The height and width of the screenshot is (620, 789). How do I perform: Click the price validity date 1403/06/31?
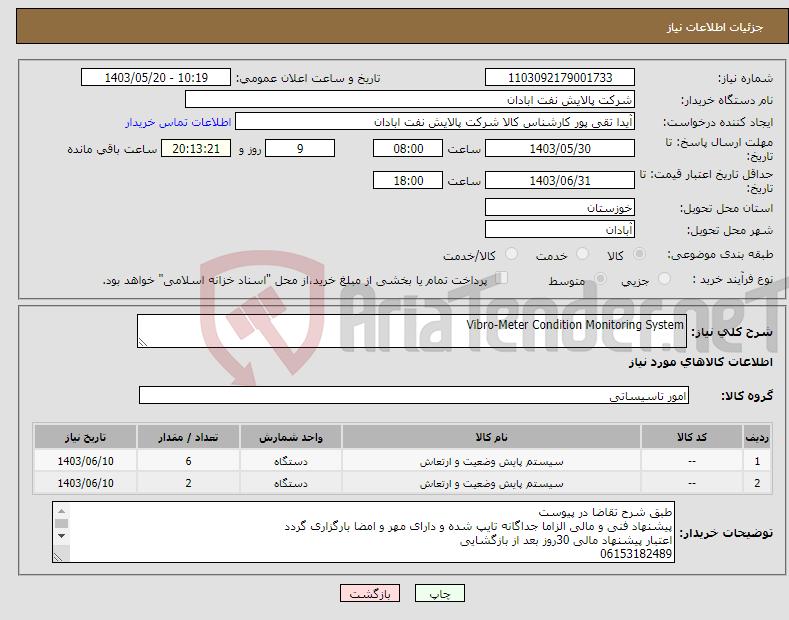pyautogui.click(x=560, y=180)
